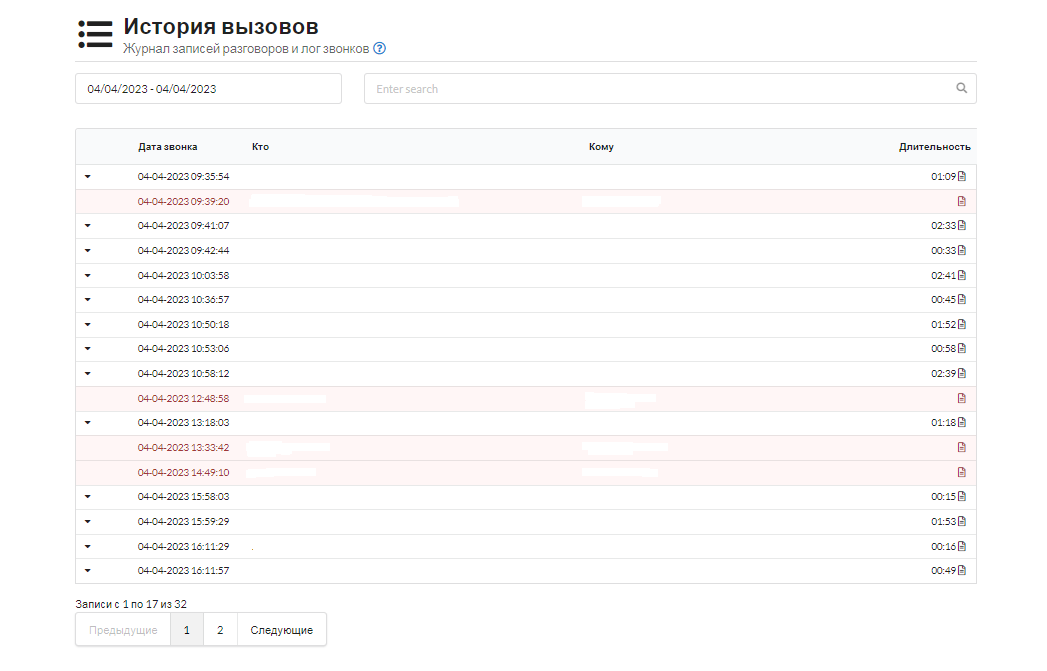Image resolution: width=1047 pixels, height=671 pixels.
Task: Select the date text 04-04-2023 13:33:42
Action: (x=183, y=447)
